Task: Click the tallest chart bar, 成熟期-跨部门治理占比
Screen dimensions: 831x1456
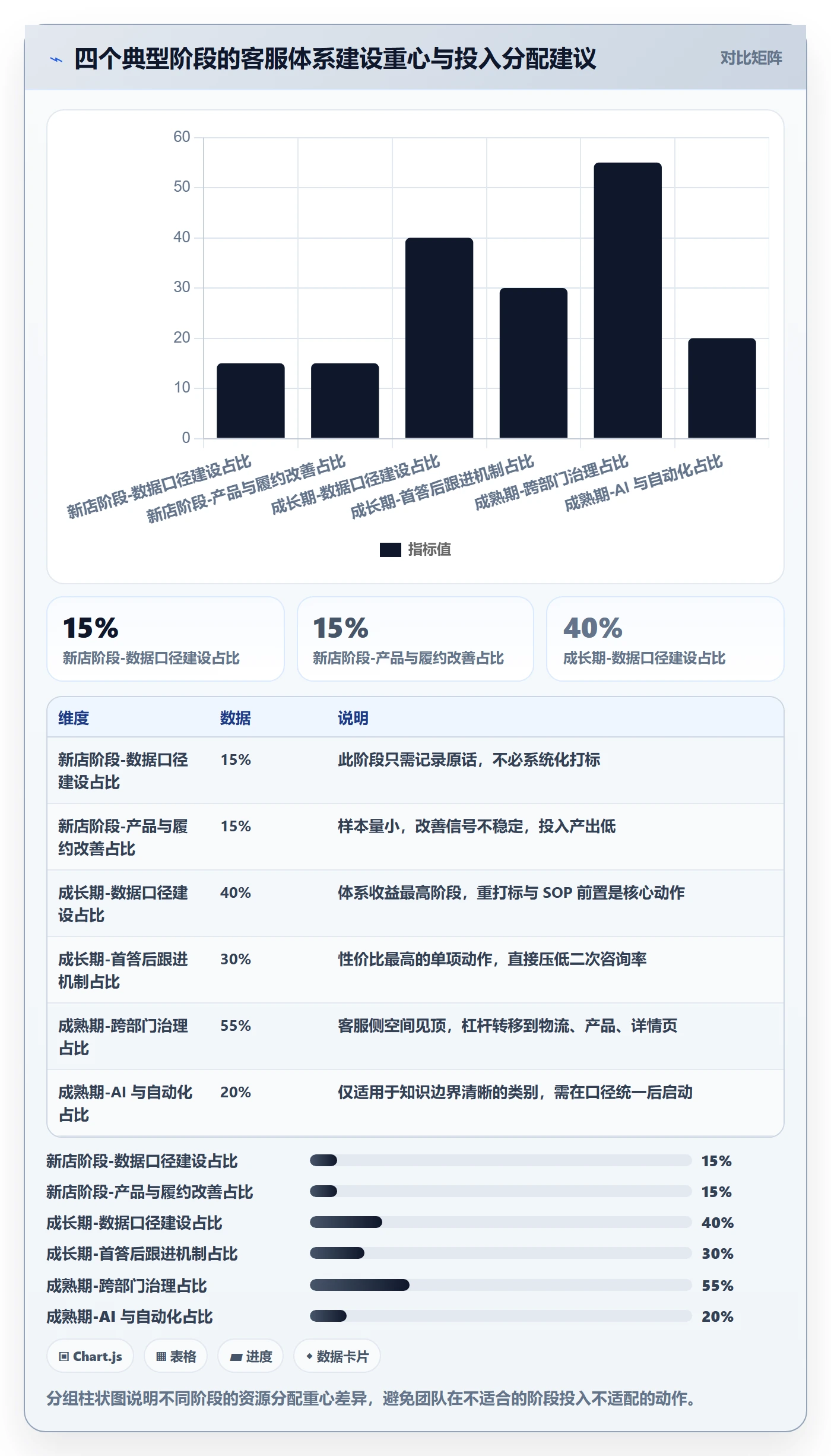Action: click(627, 300)
